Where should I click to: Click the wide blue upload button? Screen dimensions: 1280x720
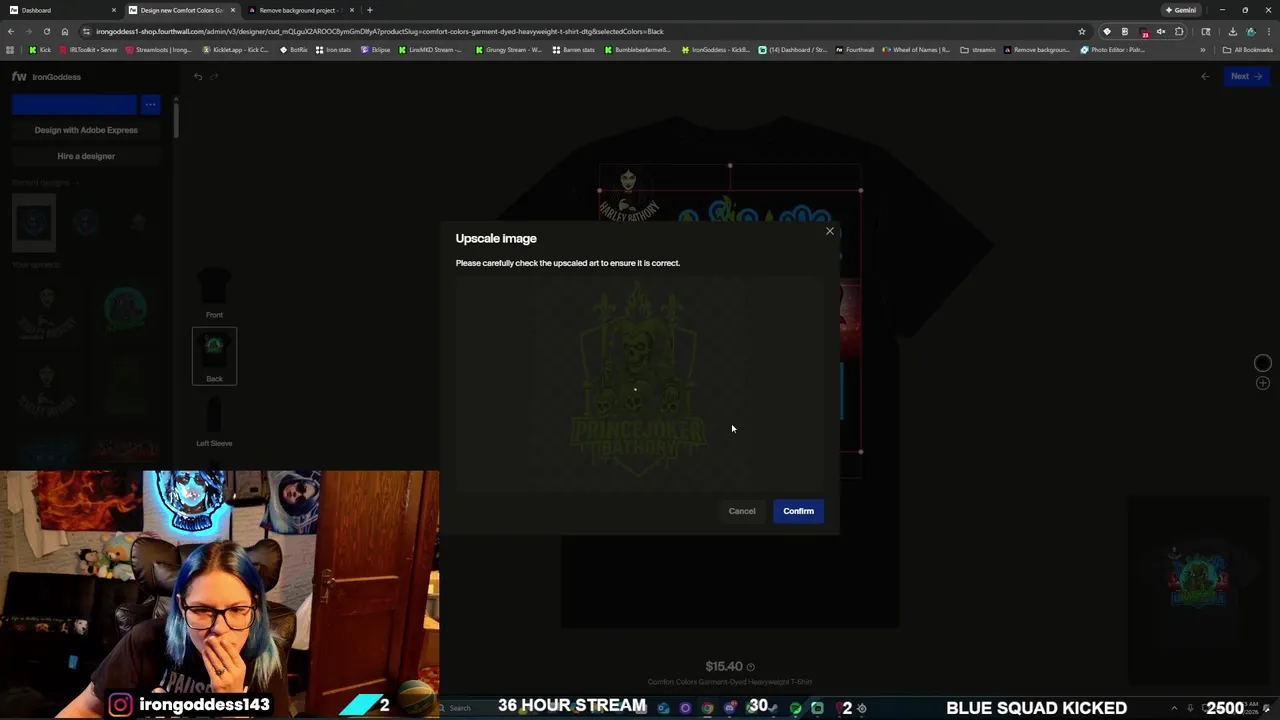coord(75,104)
